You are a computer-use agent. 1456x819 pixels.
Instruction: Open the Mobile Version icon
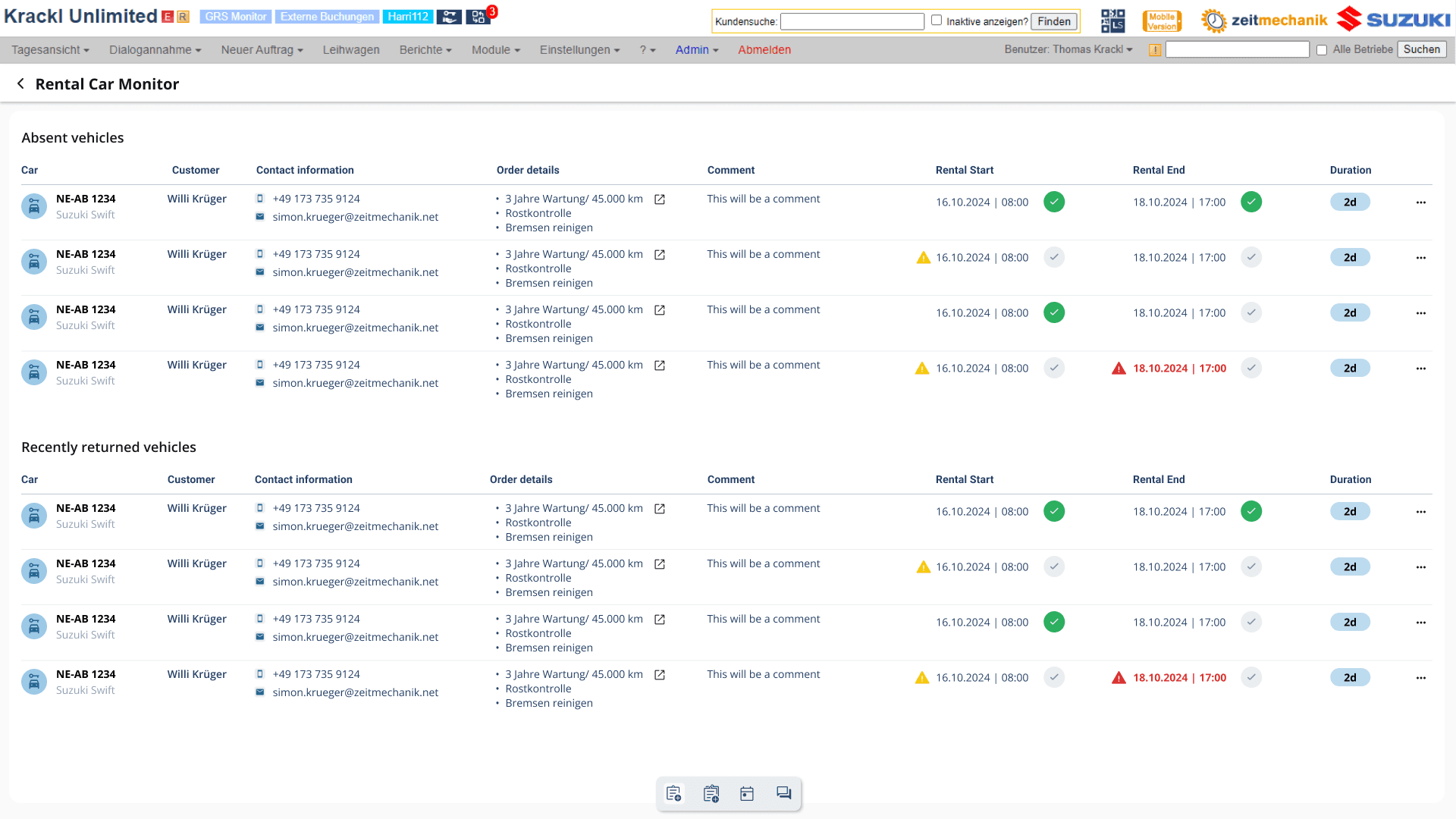tap(1162, 20)
